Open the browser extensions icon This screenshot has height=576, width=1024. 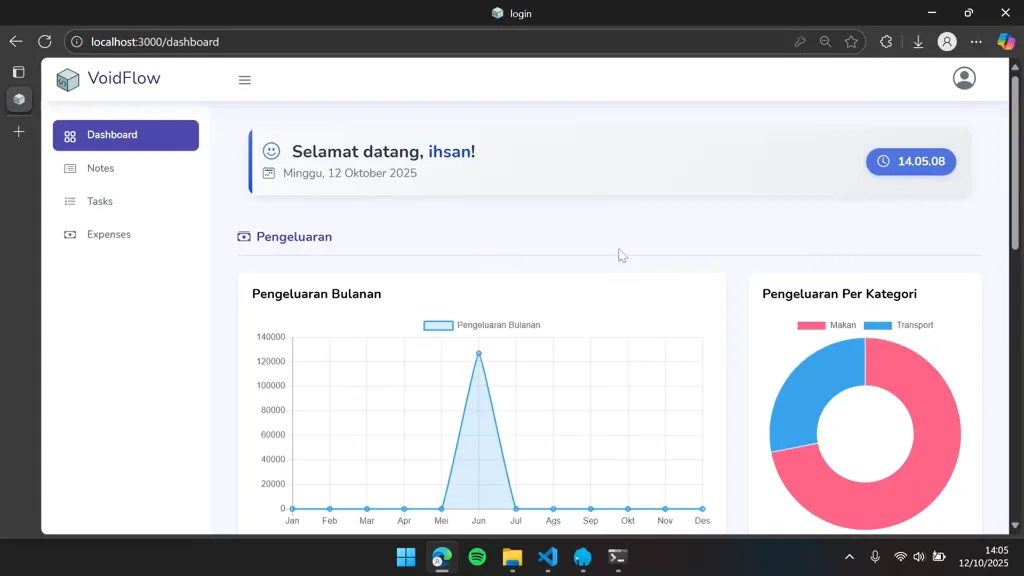(886, 42)
